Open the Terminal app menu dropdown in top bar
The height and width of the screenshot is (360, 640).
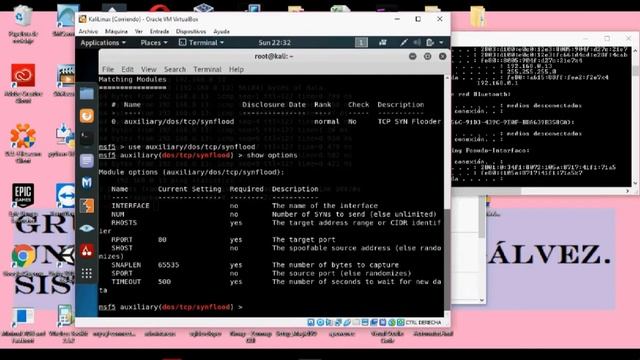(202, 42)
